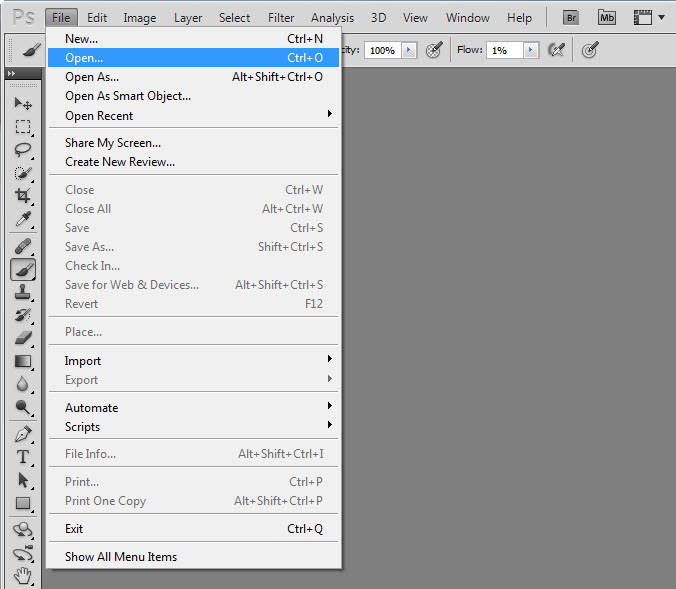Screen dimensions: 676x589
Task: Select the Rectangular Marquee tool
Action: tap(23, 127)
